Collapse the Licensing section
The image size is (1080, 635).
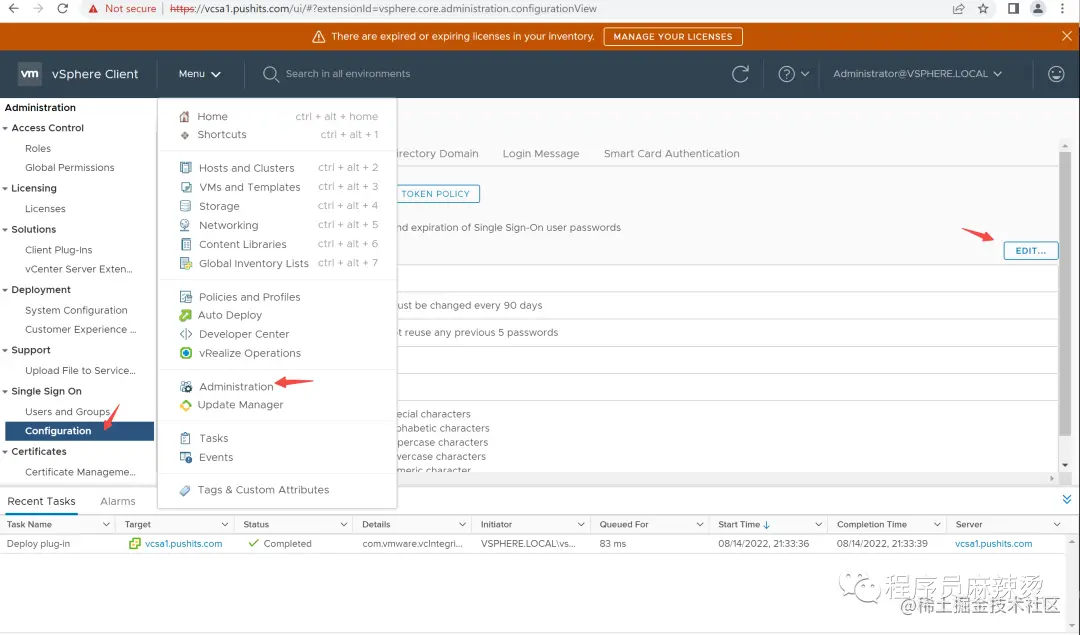click(x=6, y=189)
